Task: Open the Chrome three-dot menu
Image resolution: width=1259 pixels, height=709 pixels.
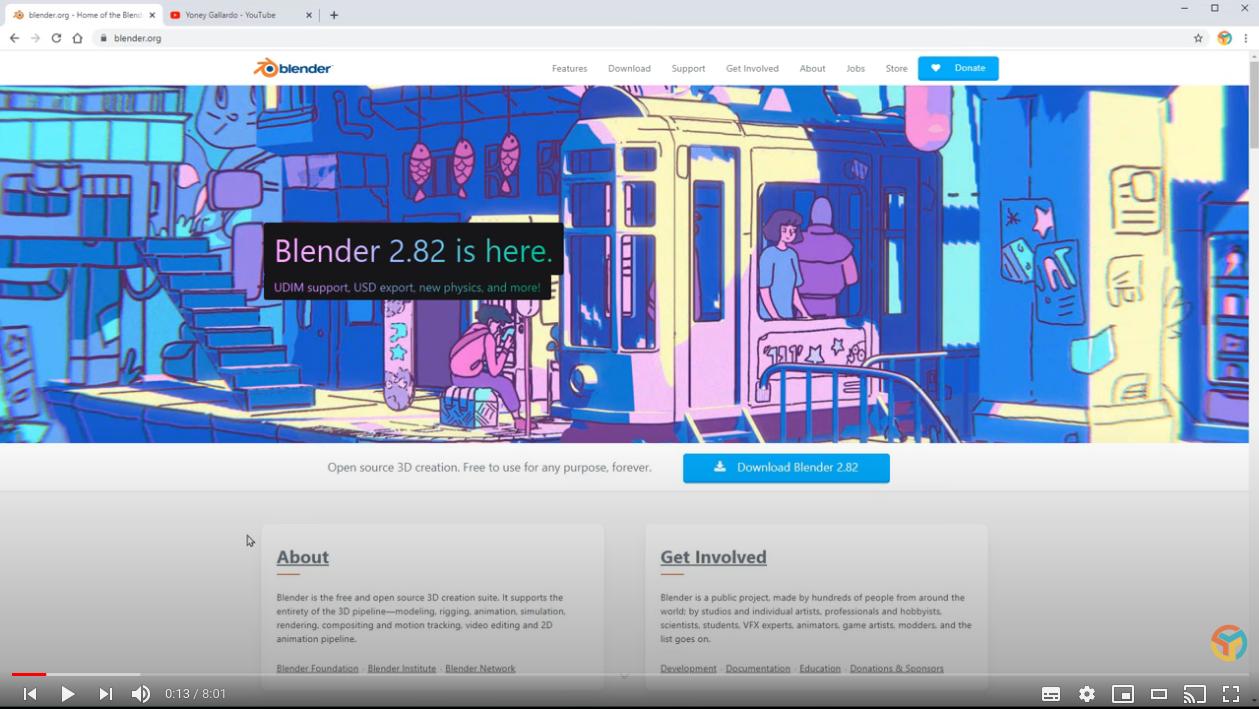Action: pos(1246,38)
